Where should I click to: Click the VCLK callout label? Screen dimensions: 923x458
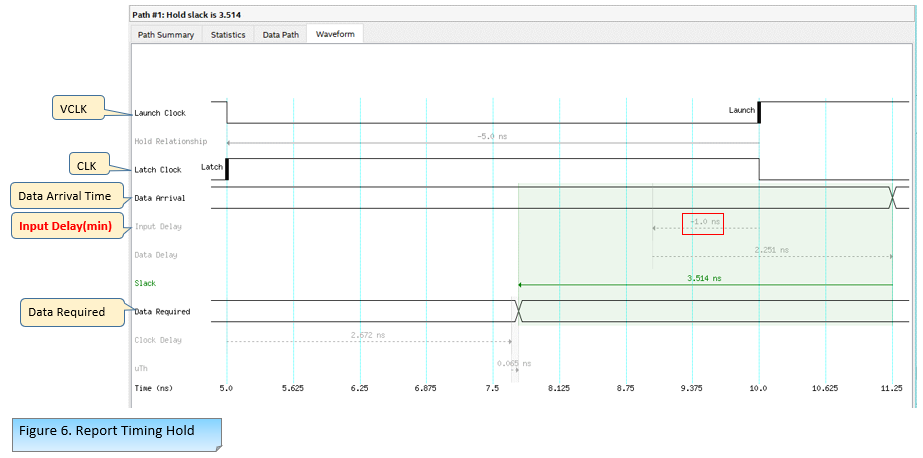78,109
